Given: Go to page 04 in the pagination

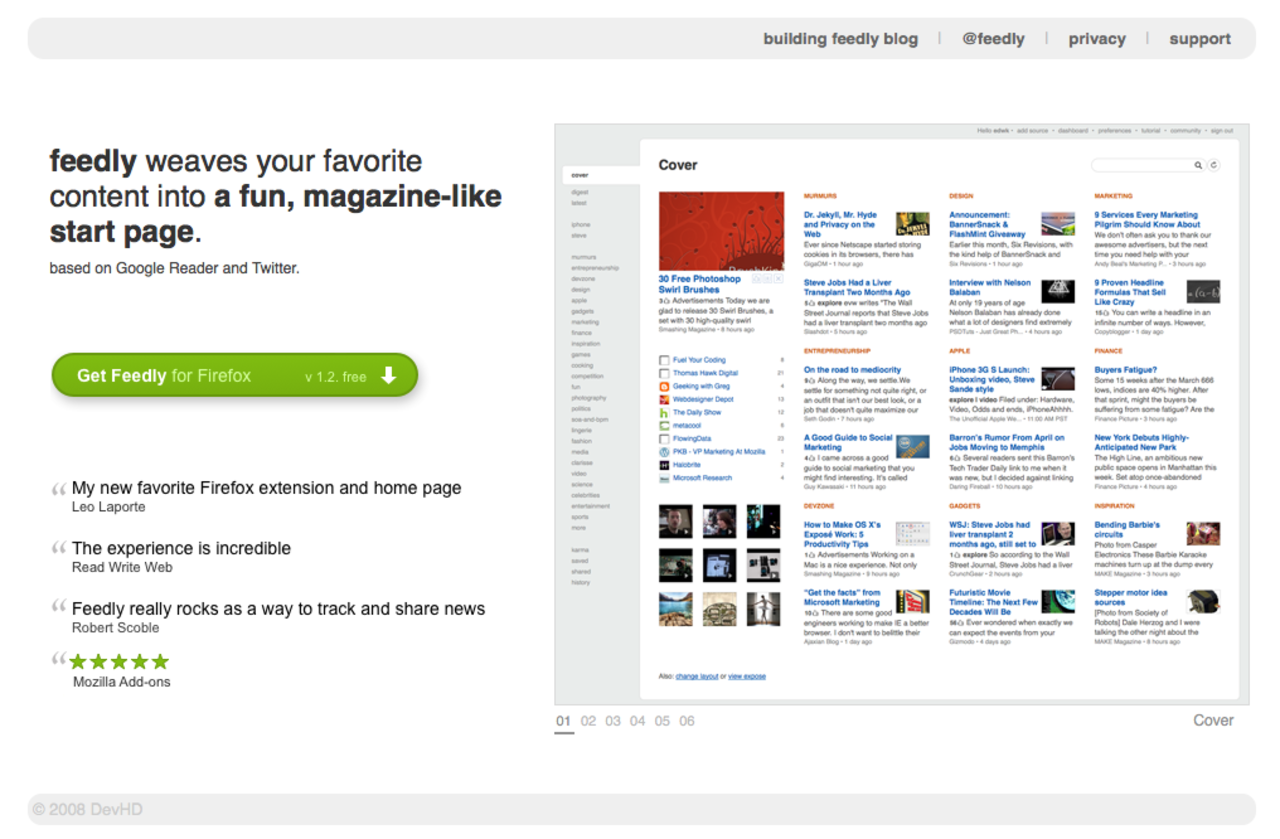Looking at the screenshot, I should (x=637, y=720).
